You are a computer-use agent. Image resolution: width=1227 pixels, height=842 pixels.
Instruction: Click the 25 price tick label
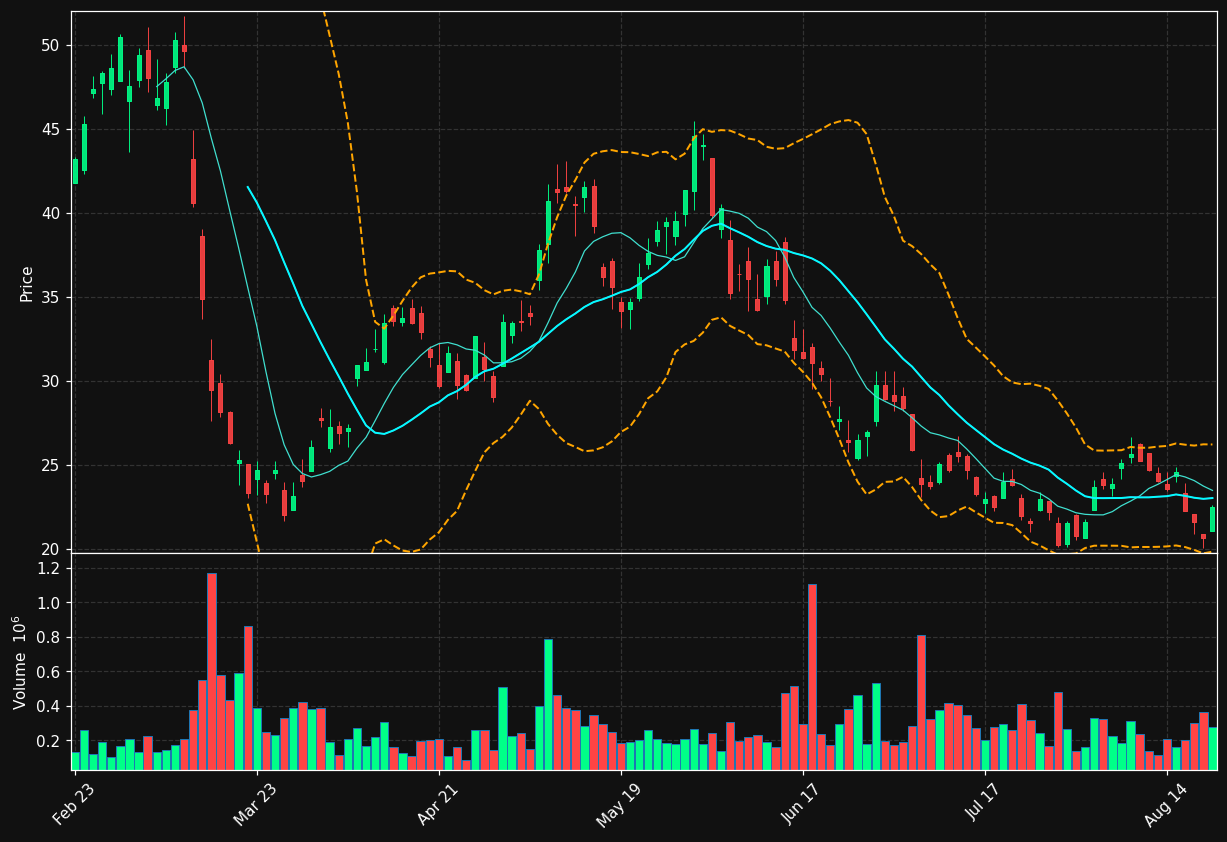pyautogui.click(x=50, y=465)
